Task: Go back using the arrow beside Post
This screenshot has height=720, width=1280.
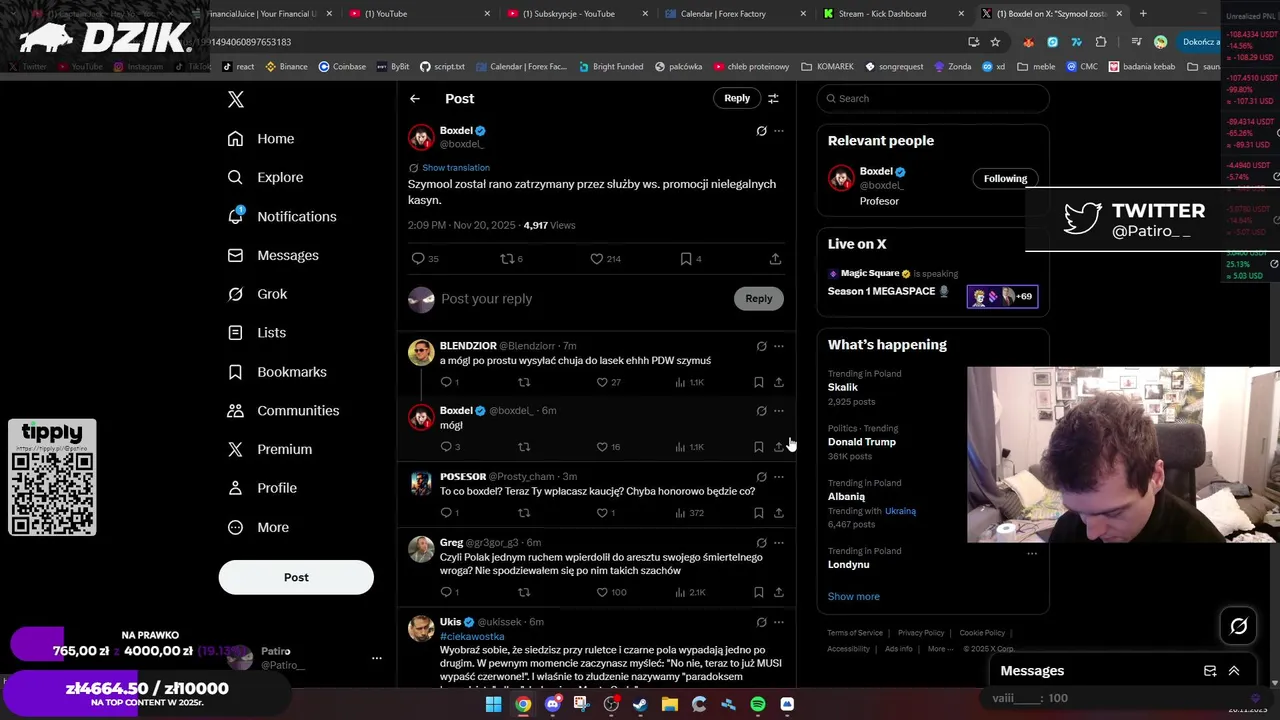Action: tap(415, 98)
